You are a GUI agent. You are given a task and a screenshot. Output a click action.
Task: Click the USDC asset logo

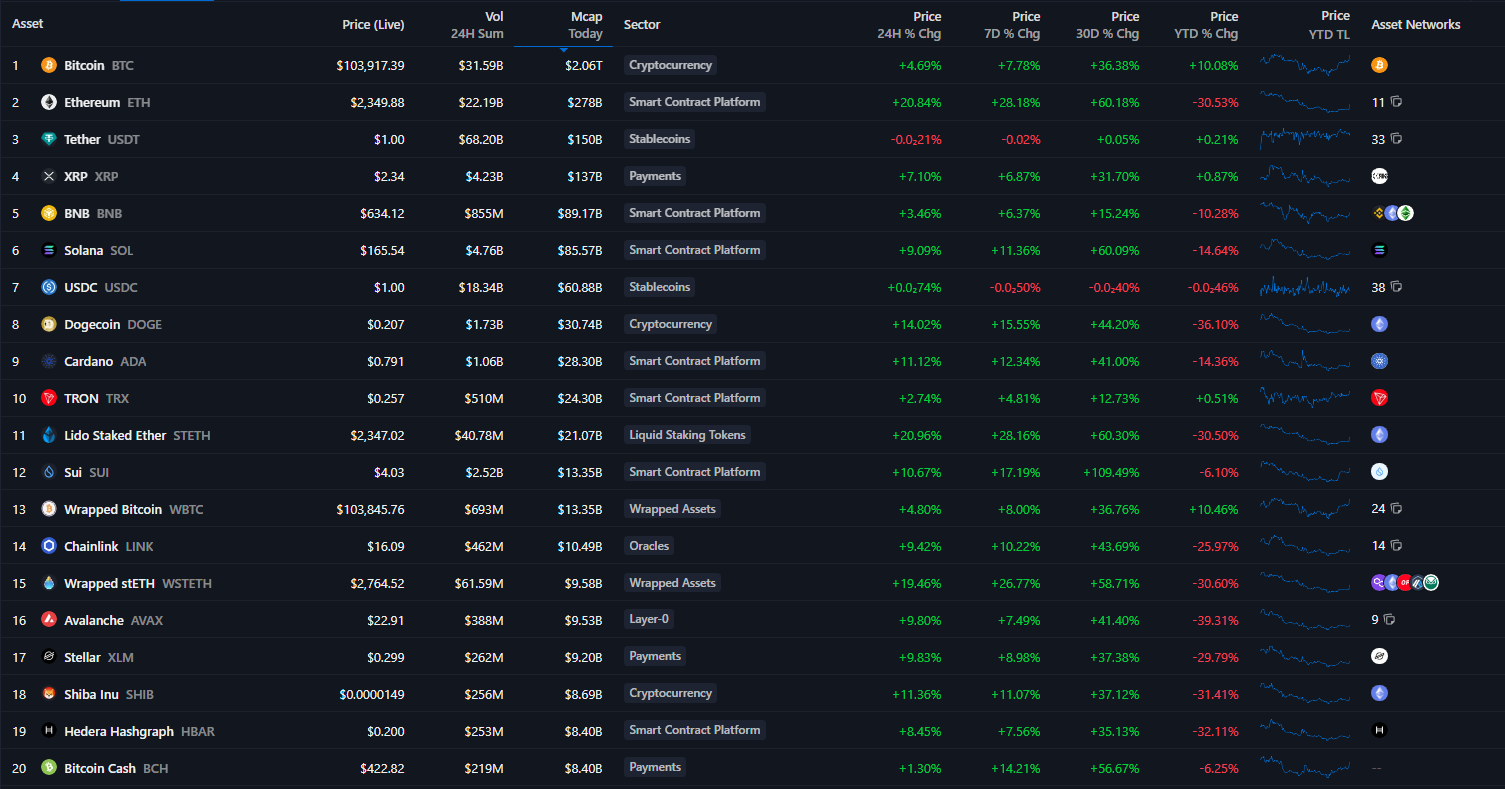[x=49, y=287]
